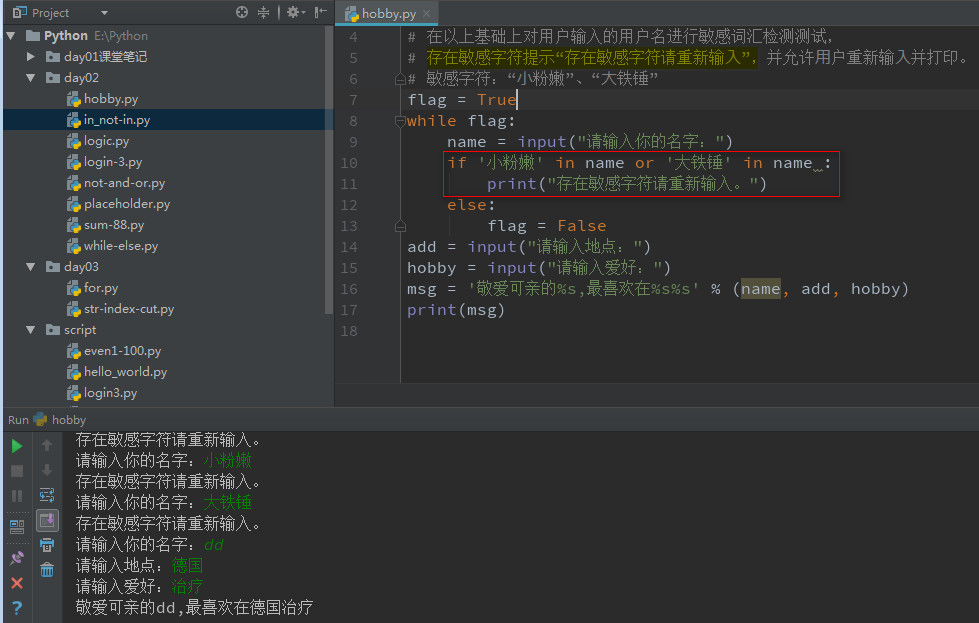979x623 pixels.
Task: Click the file icon beside for.py
Action: coord(74,288)
